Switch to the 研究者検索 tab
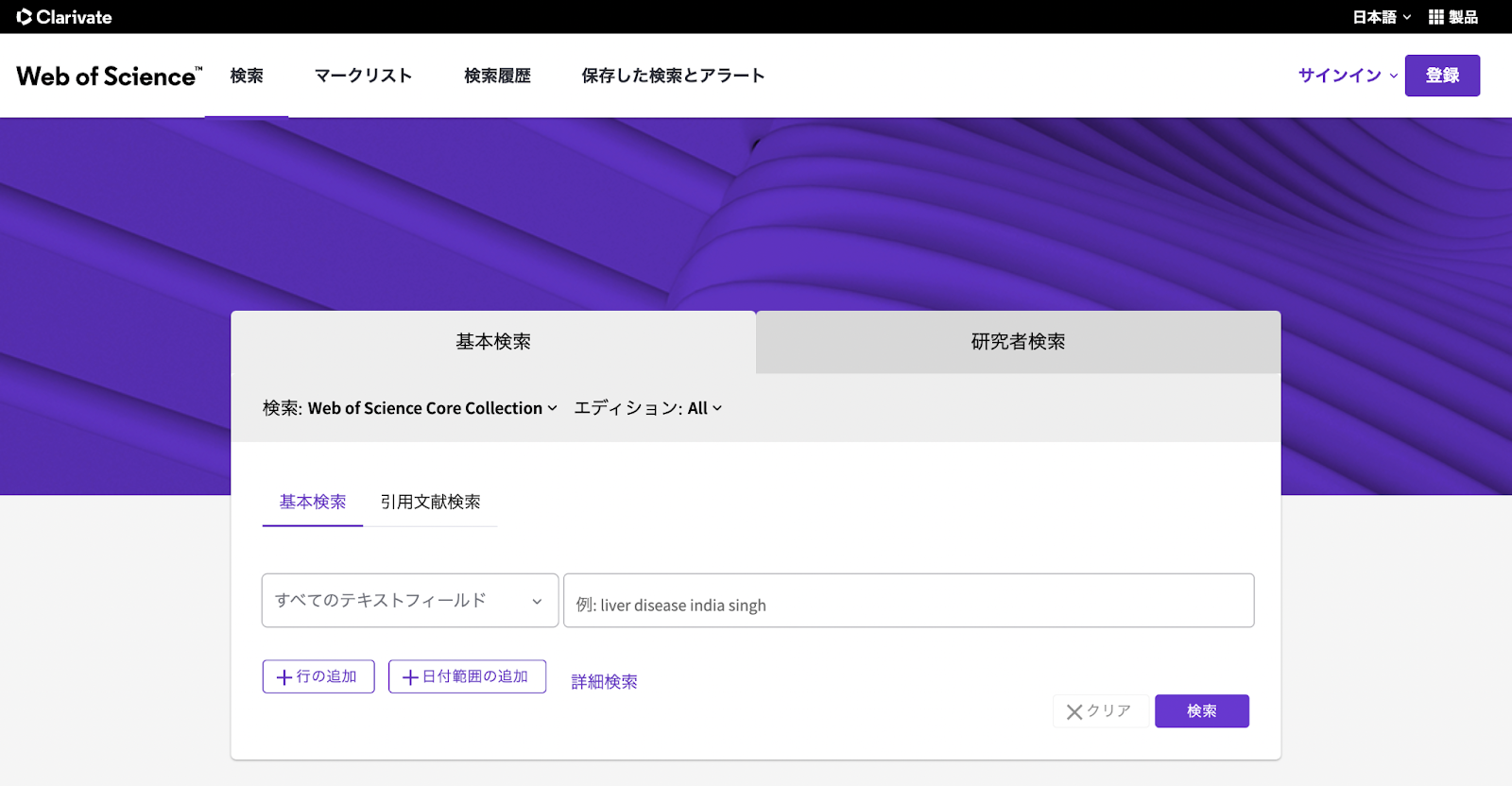Screen dimensions: 1512x786 tap(1018, 342)
